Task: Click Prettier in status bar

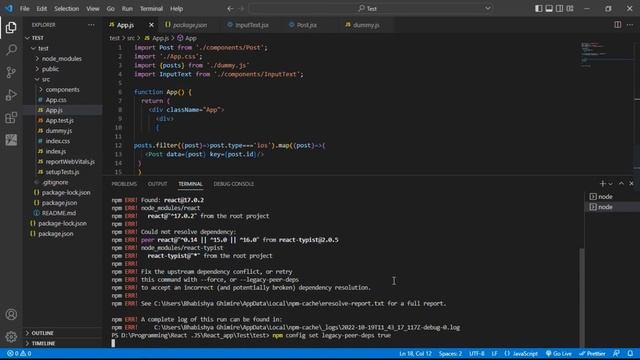Action: click(x=592, y=353)
